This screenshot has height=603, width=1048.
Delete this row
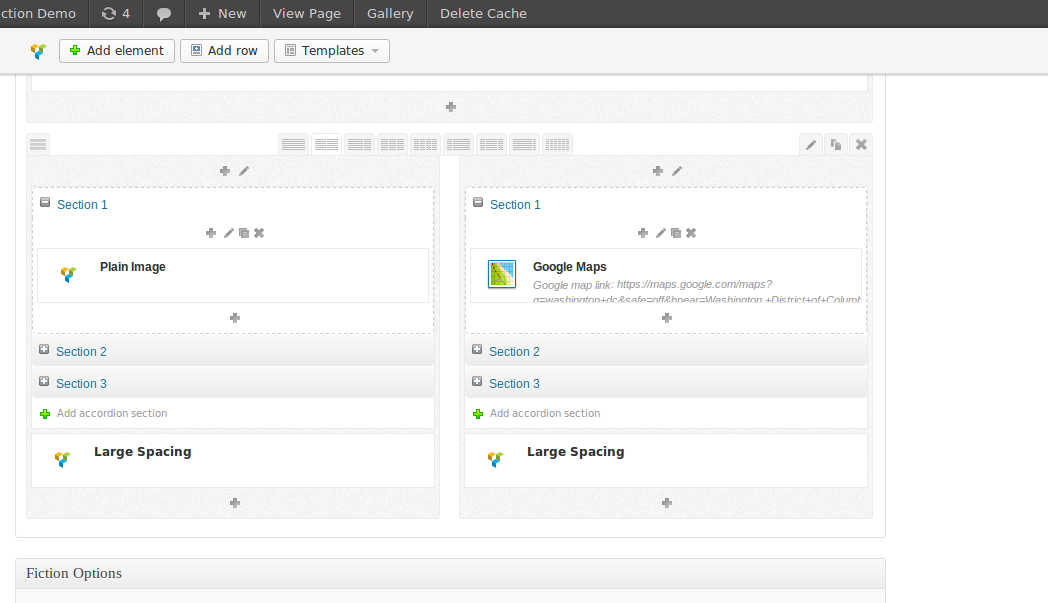tap(862, 144)
